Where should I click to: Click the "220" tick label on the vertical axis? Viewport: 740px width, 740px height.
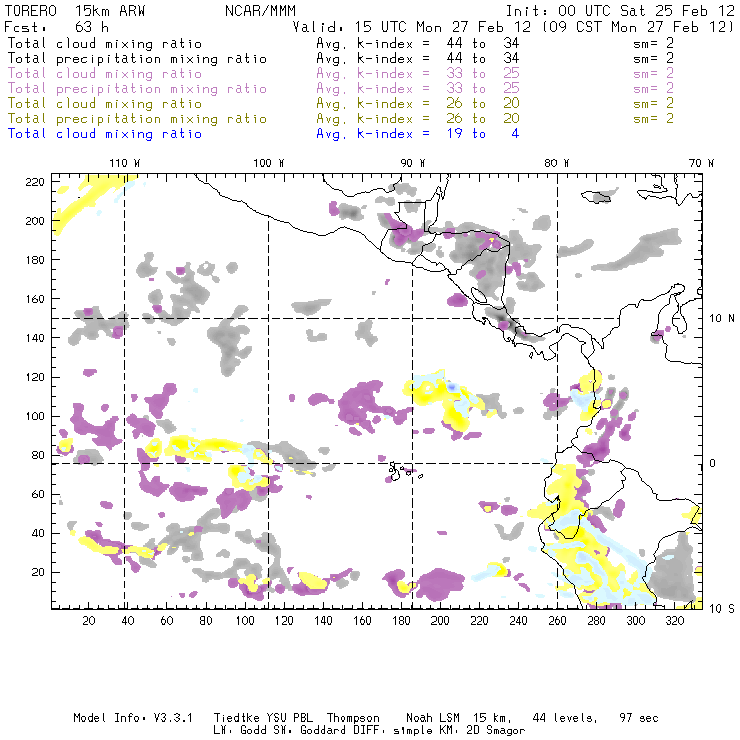[x=35, y=182]
